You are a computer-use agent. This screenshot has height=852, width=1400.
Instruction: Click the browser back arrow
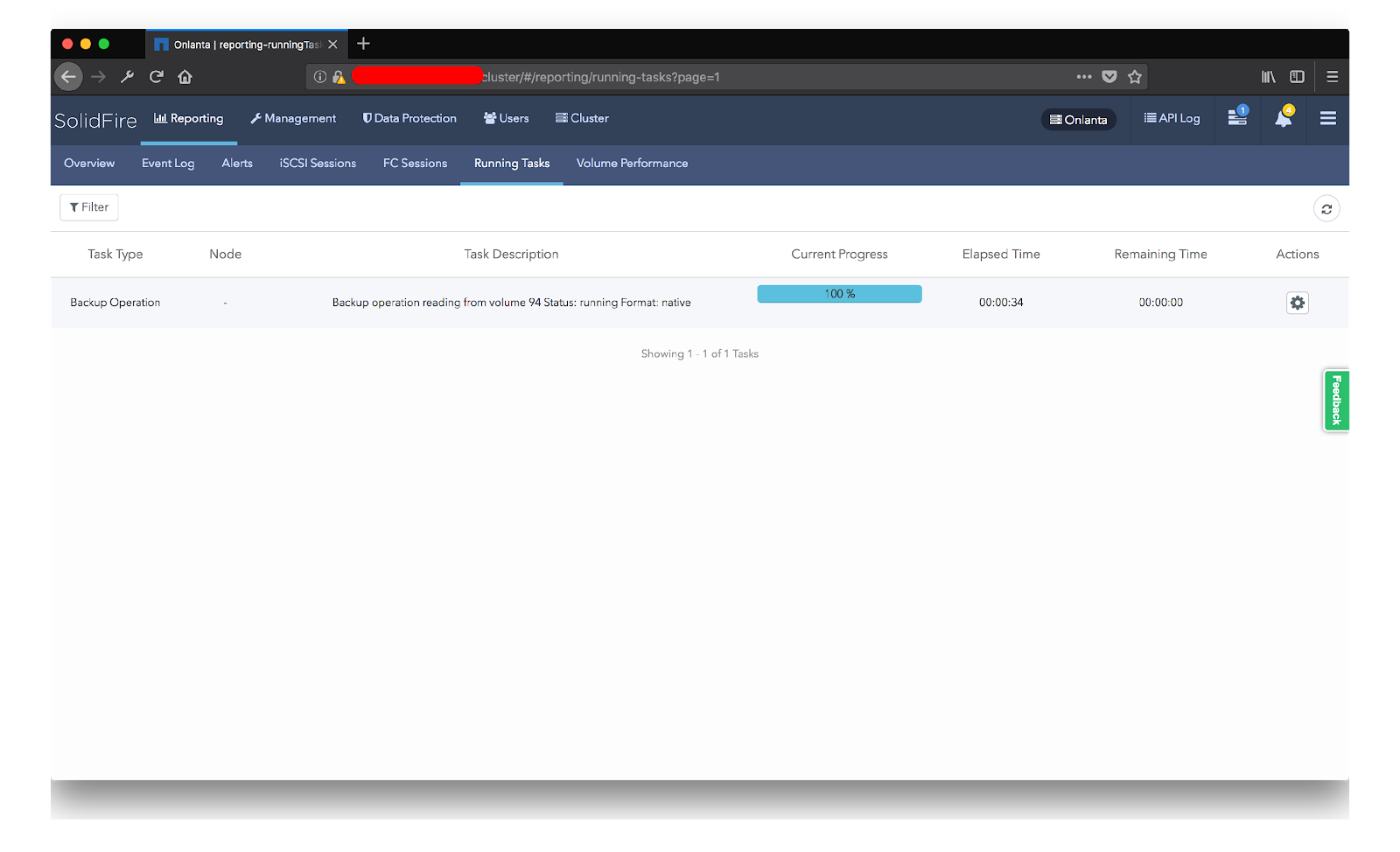coord(68,76)
